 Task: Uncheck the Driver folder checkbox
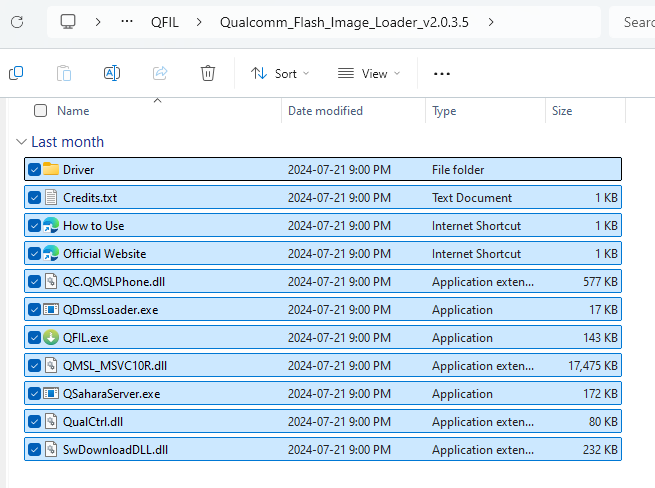34,170
